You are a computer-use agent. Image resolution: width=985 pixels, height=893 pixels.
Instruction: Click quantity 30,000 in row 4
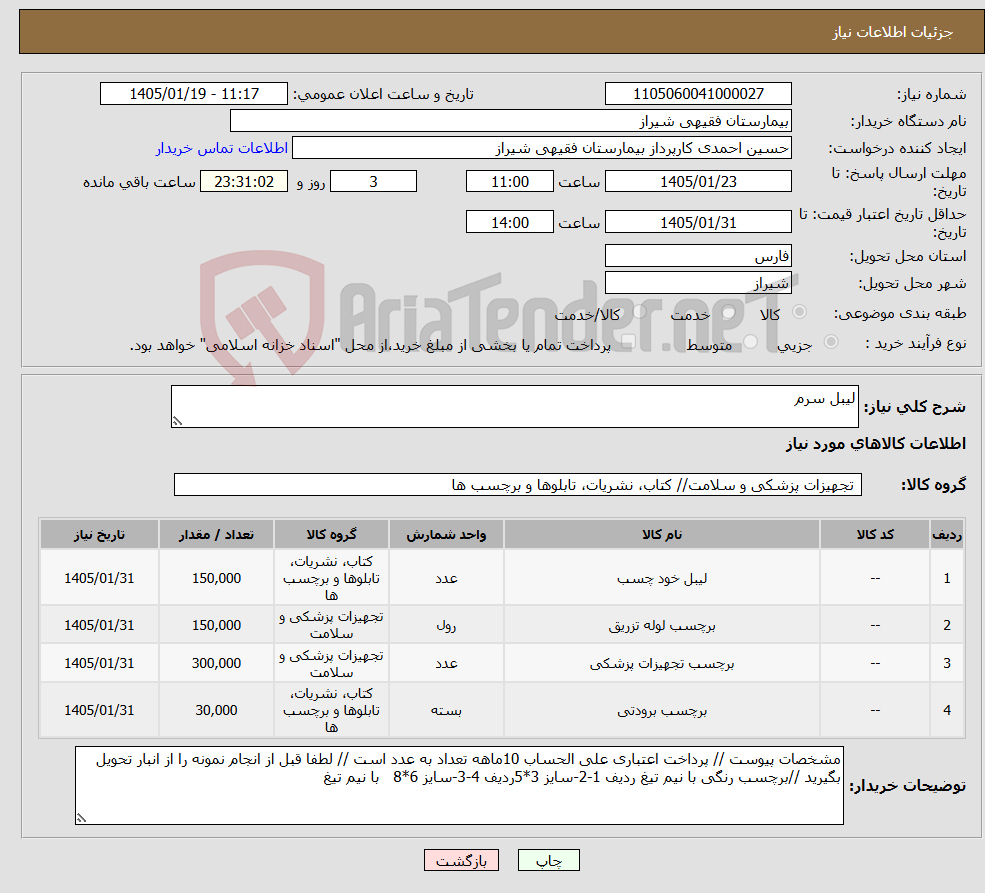pos(216,710)
